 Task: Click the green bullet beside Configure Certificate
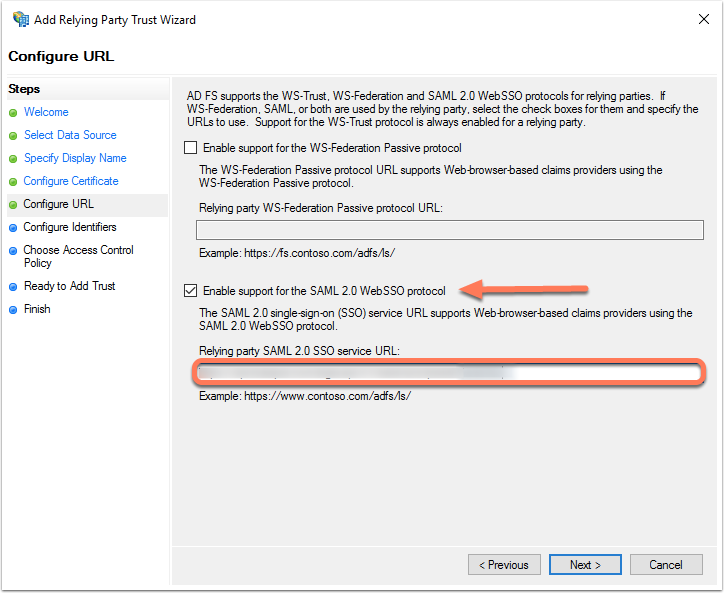13,182
